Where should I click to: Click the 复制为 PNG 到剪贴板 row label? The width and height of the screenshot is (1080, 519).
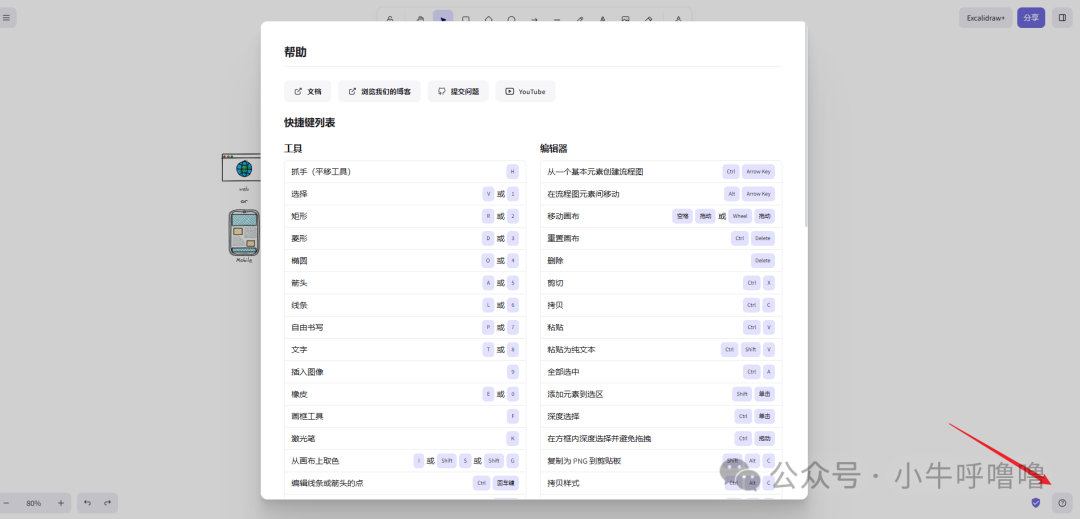tap(584, 460)
